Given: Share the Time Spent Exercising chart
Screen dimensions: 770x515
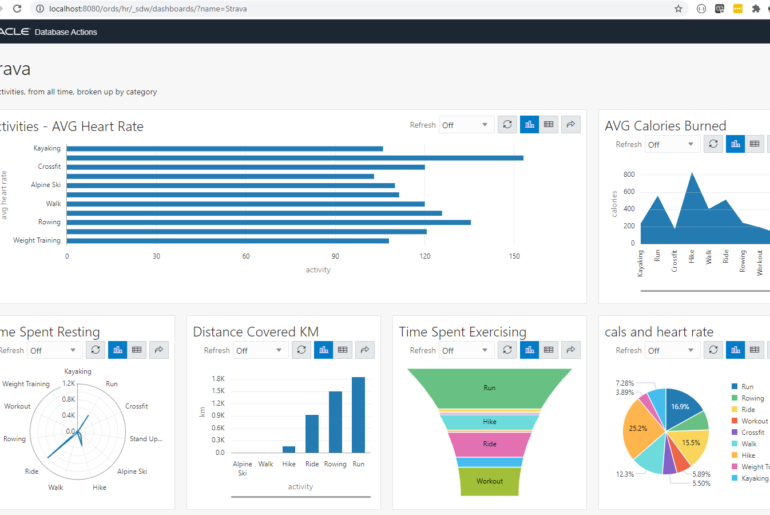Looking at the screenshot, I should [571, 350].
